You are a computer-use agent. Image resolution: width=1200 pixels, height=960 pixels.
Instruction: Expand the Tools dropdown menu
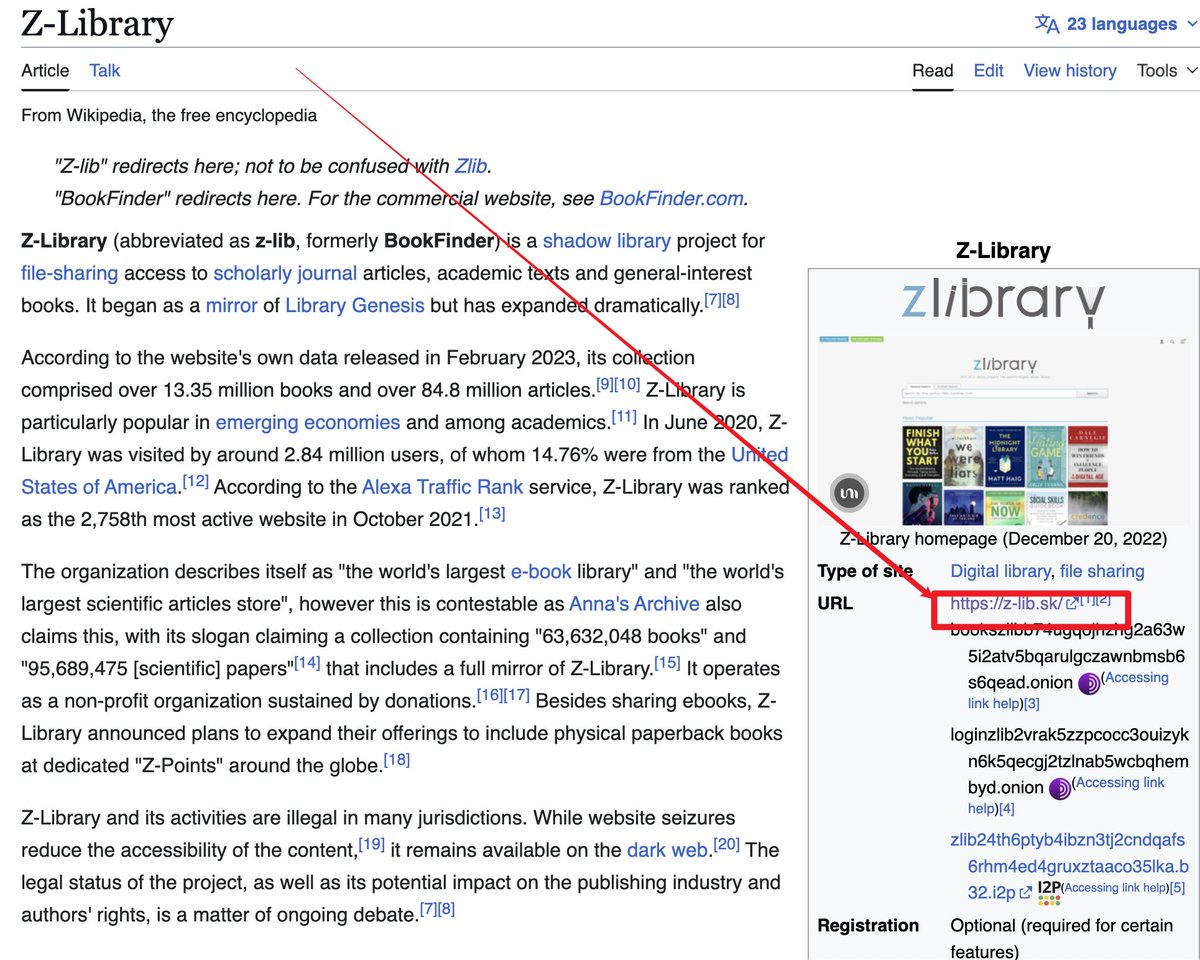tap(1167, 70)
